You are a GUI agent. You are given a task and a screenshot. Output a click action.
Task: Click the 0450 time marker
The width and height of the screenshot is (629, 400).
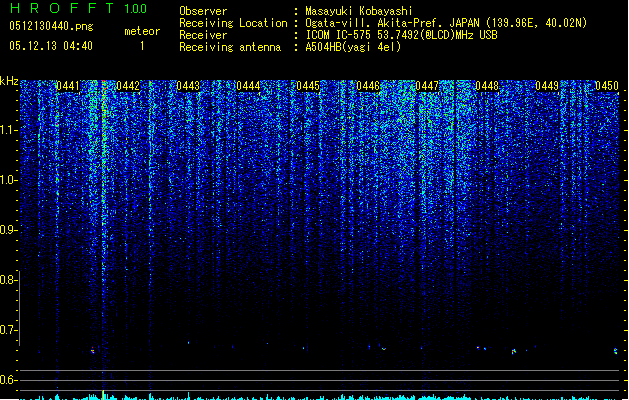tap(607, 86)
